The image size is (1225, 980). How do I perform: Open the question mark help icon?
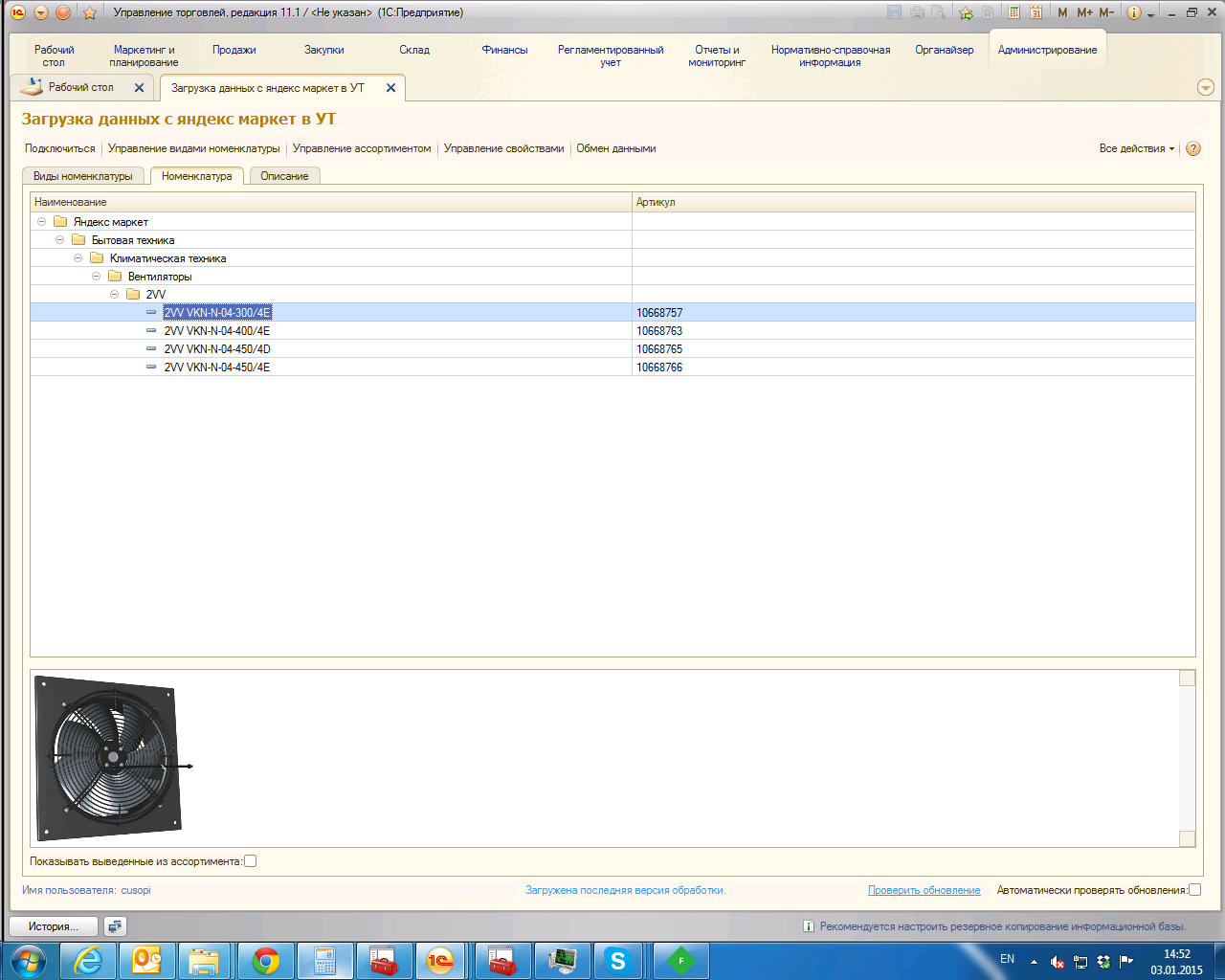1193,148
